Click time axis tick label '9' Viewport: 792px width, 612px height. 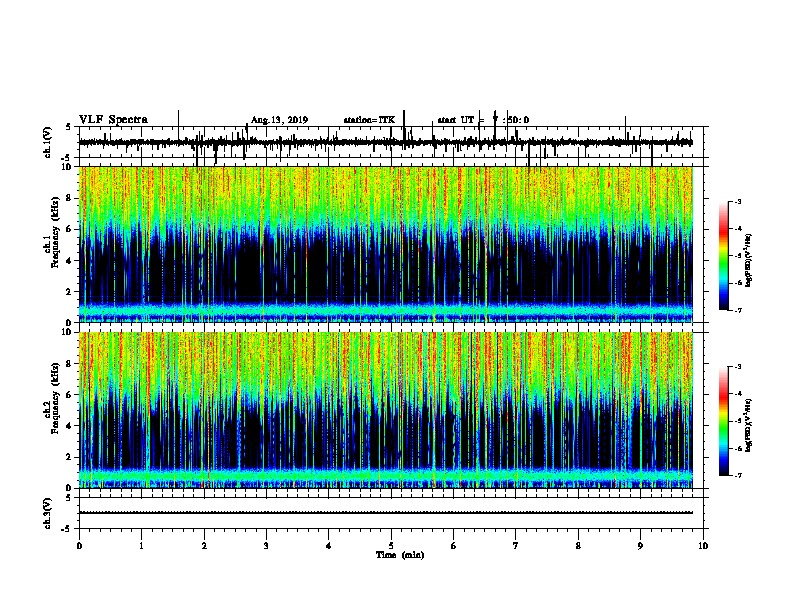640,546
